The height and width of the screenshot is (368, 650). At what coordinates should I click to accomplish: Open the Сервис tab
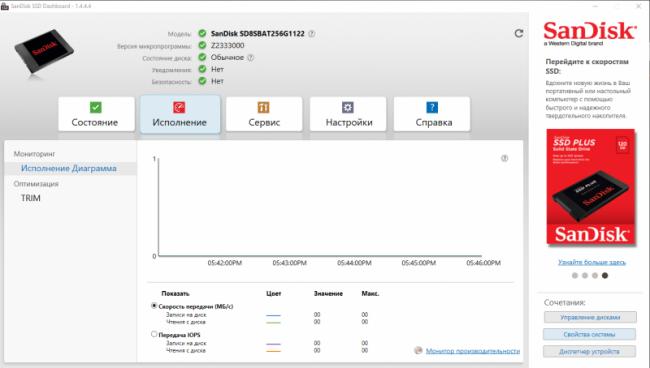pyautogui.click(x=264, y=114)
